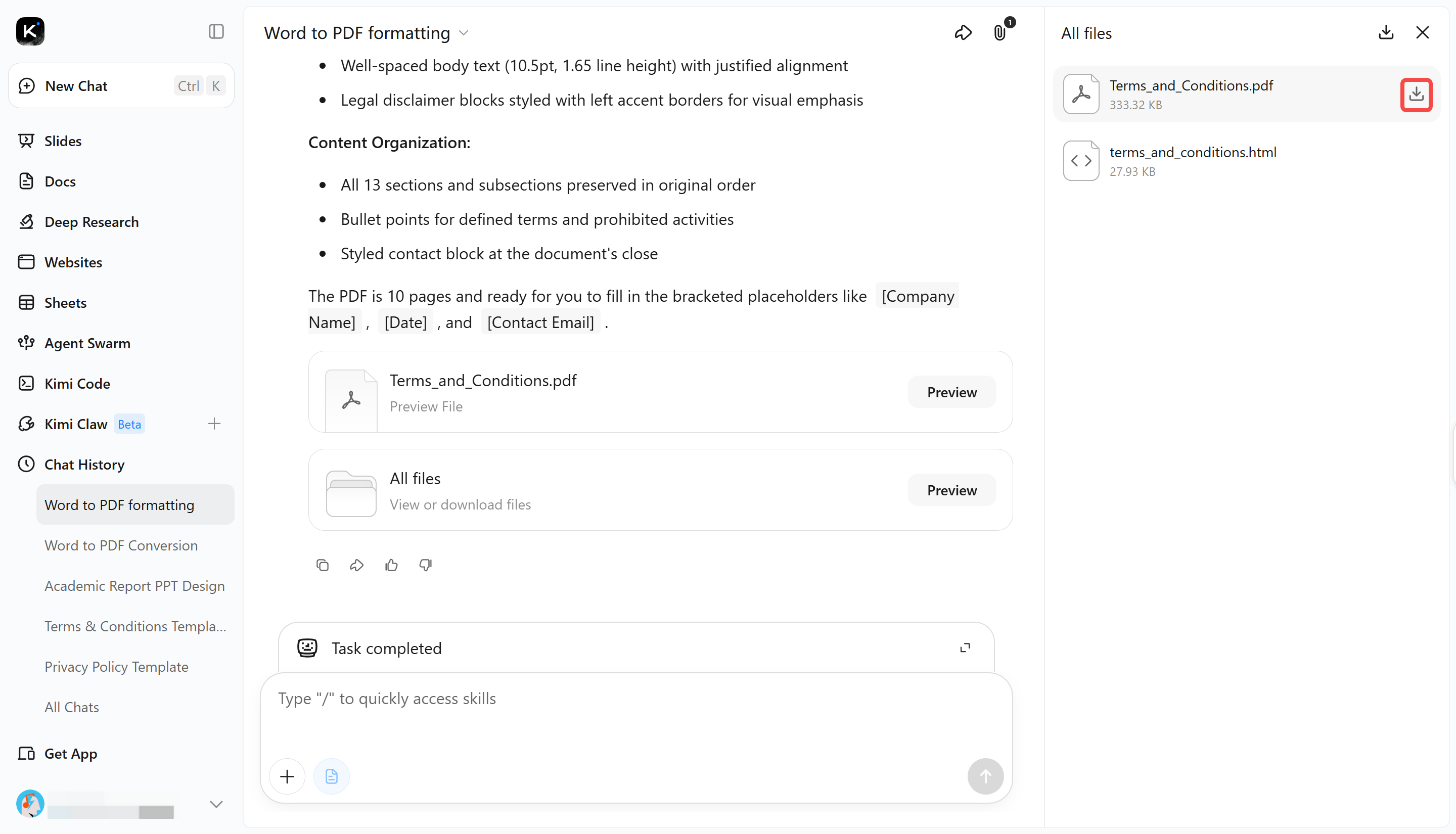Share the conversation from the top toolbar
Image resolution: width=1456 pixels, height=834 pixels.
coord(963,33)
